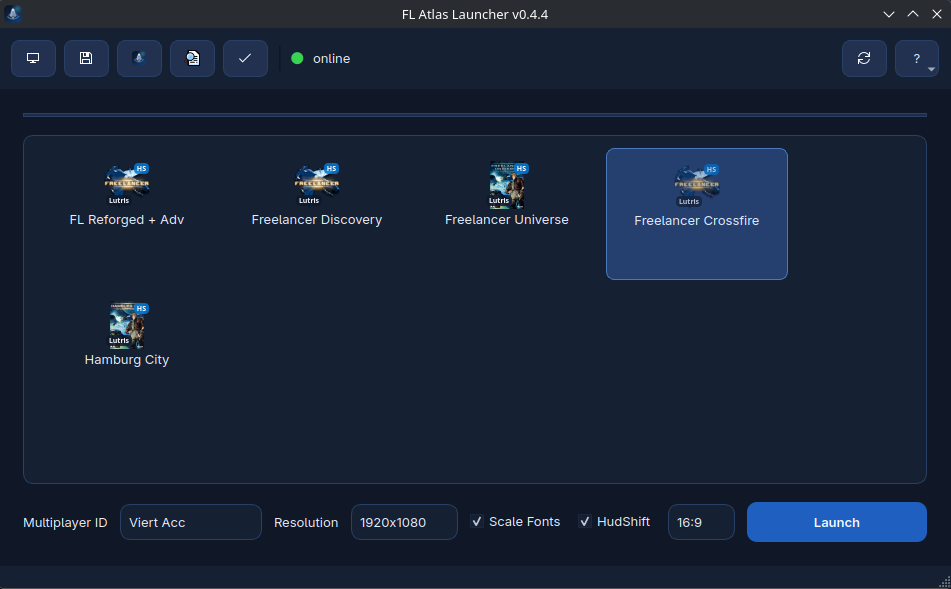Click the Viert Acc Multiplayer ID field

[x=190, y=521]
